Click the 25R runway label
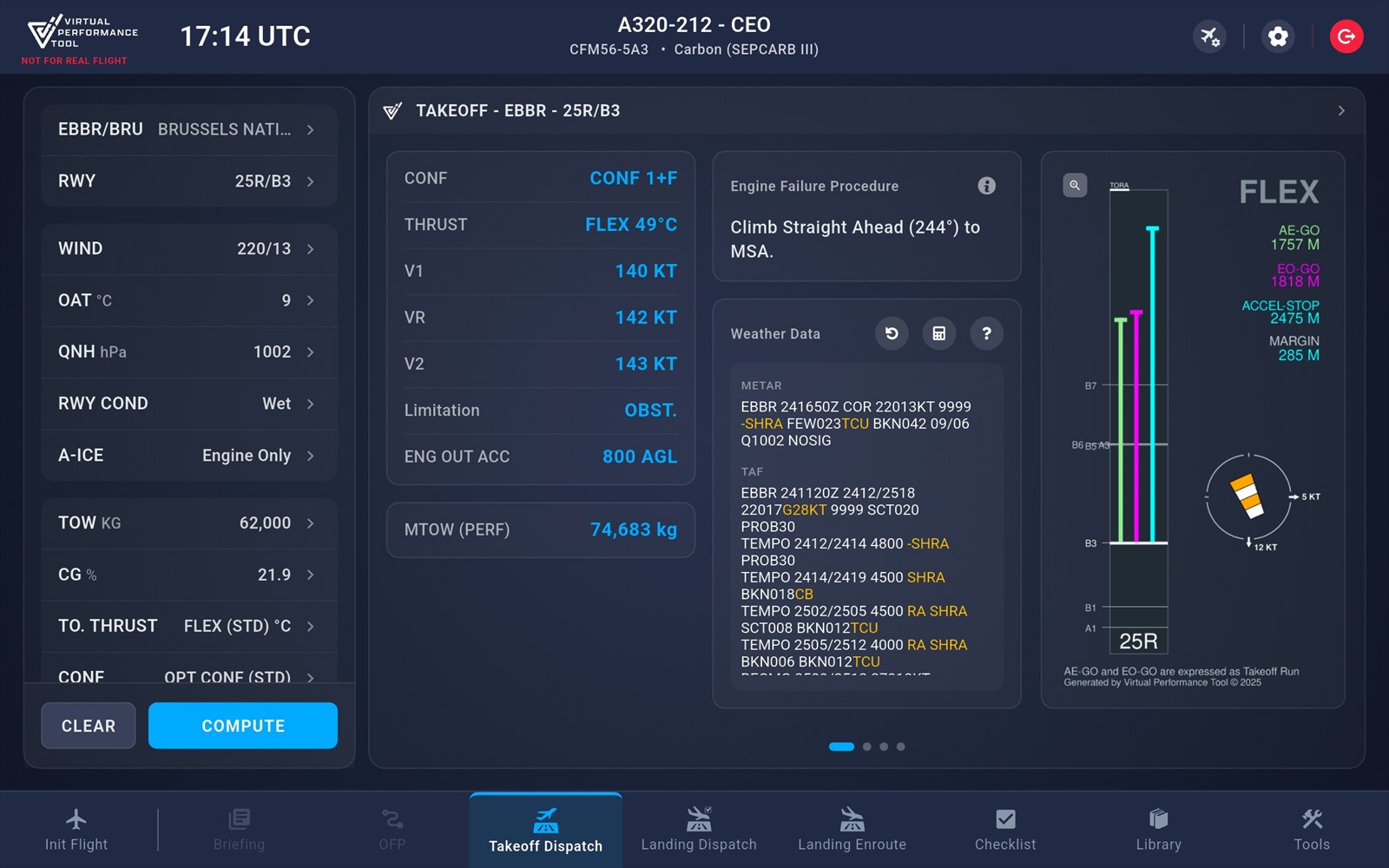The width and height of the screenshot is (1389, 868). point(1138,641)
